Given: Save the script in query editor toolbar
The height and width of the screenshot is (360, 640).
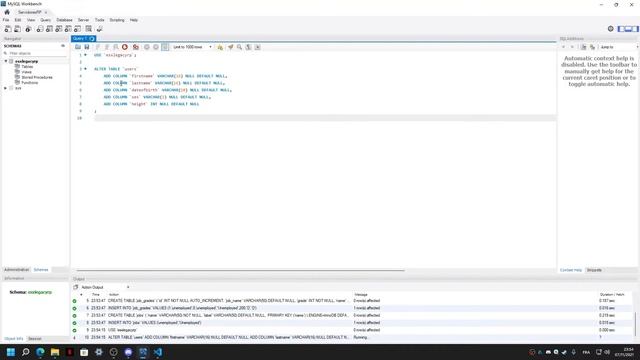Looking at the screenshot, I should click(87, 47).
